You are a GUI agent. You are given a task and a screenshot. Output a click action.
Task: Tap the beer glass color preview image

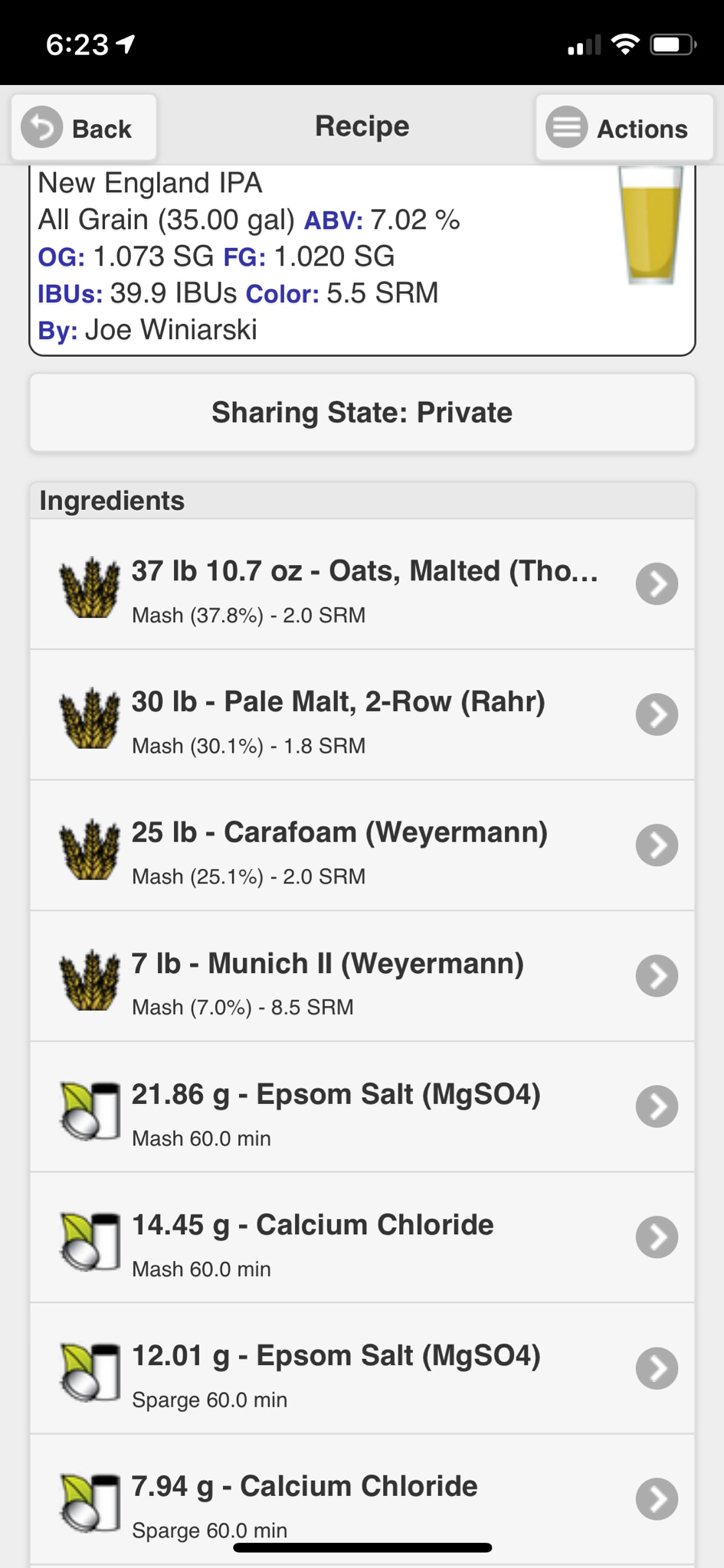click(x=650, y=225)
